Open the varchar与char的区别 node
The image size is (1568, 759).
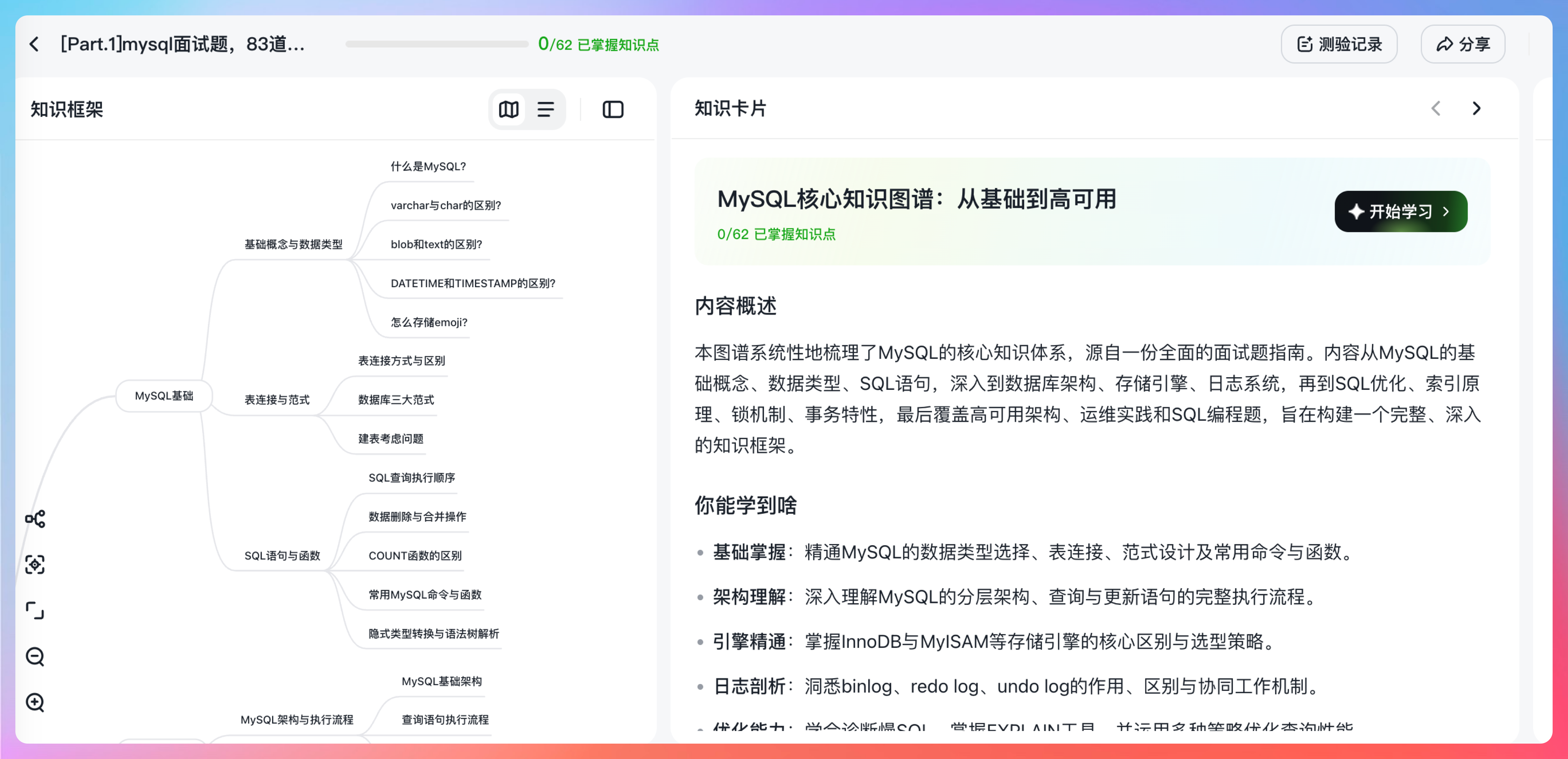pyautogui.click(x=445, y=205)
